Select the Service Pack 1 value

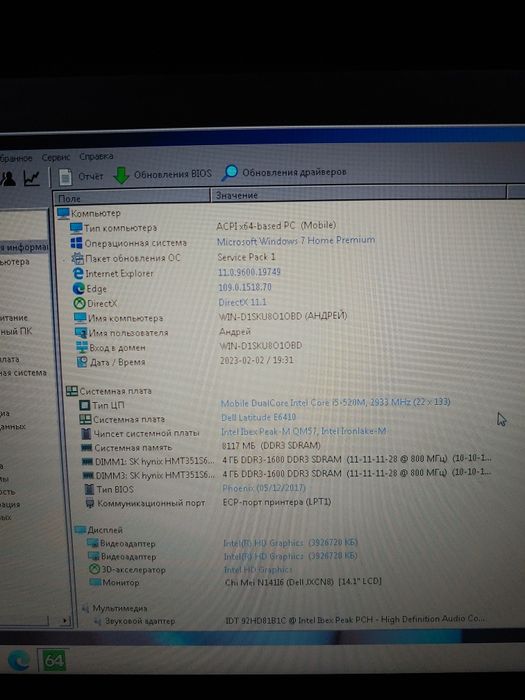pos(246,257)
